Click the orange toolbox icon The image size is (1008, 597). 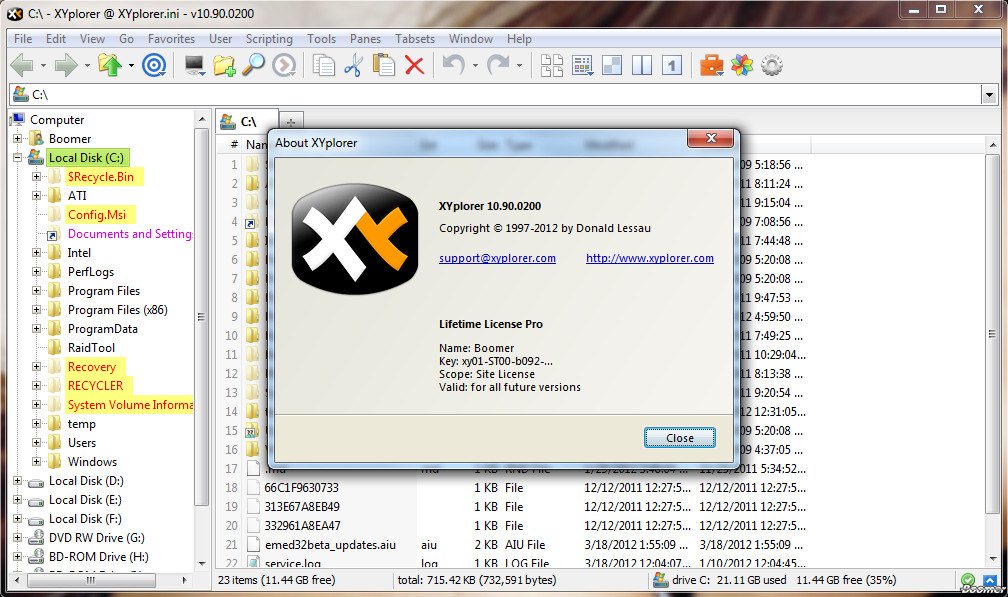(711, 65)
